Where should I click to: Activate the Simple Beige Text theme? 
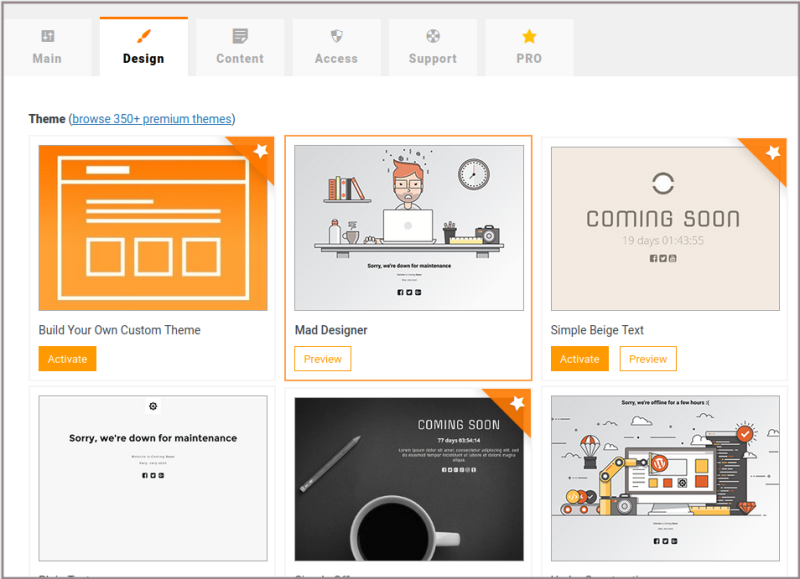click(x=579, y=359)
